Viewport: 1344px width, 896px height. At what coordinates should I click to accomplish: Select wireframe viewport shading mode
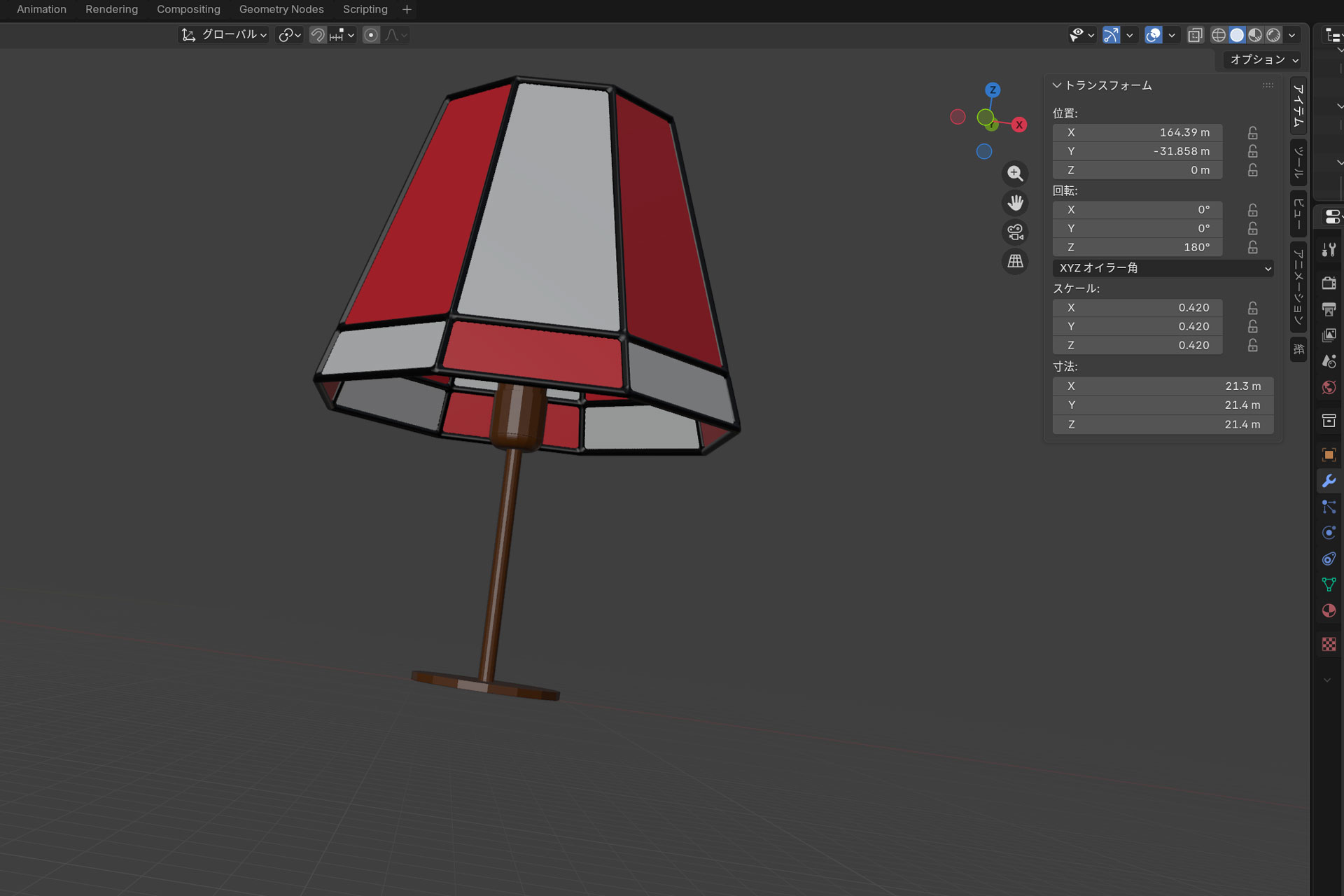pyautogui.click(x=1218, y=35)
